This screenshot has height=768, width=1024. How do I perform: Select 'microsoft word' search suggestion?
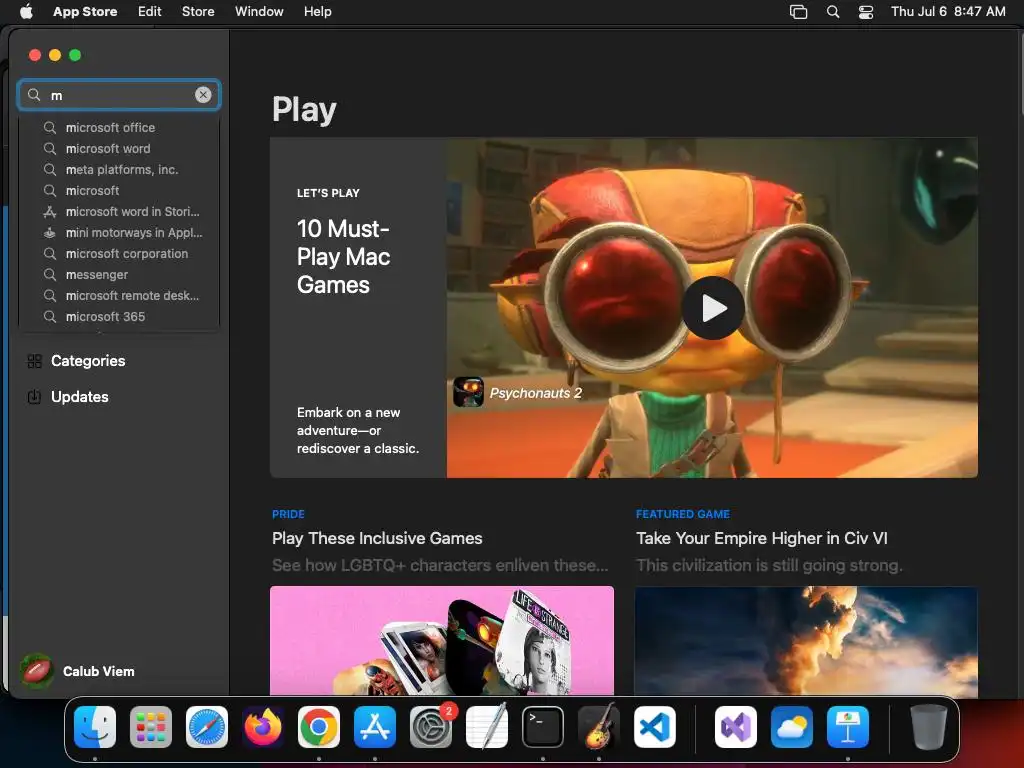[119, 148]
